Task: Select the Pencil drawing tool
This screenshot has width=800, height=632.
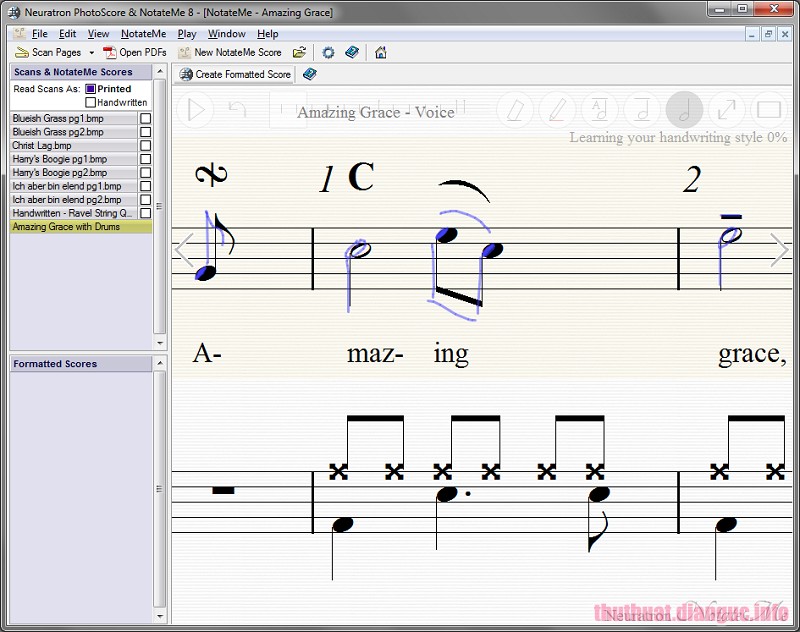Action: (x=557, y=110)
